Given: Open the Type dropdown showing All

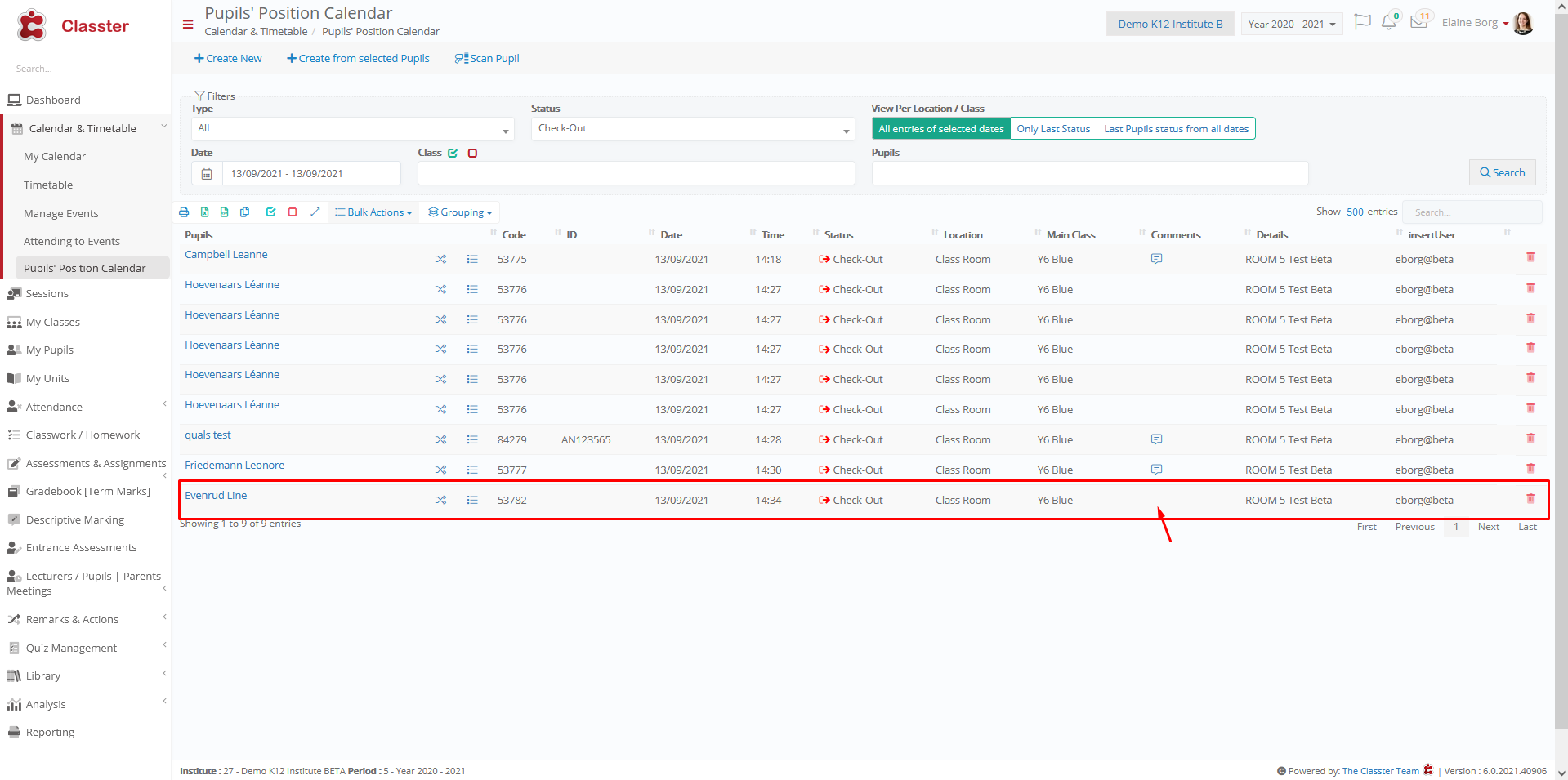Looking at the screenshot, I should point(353,129).
